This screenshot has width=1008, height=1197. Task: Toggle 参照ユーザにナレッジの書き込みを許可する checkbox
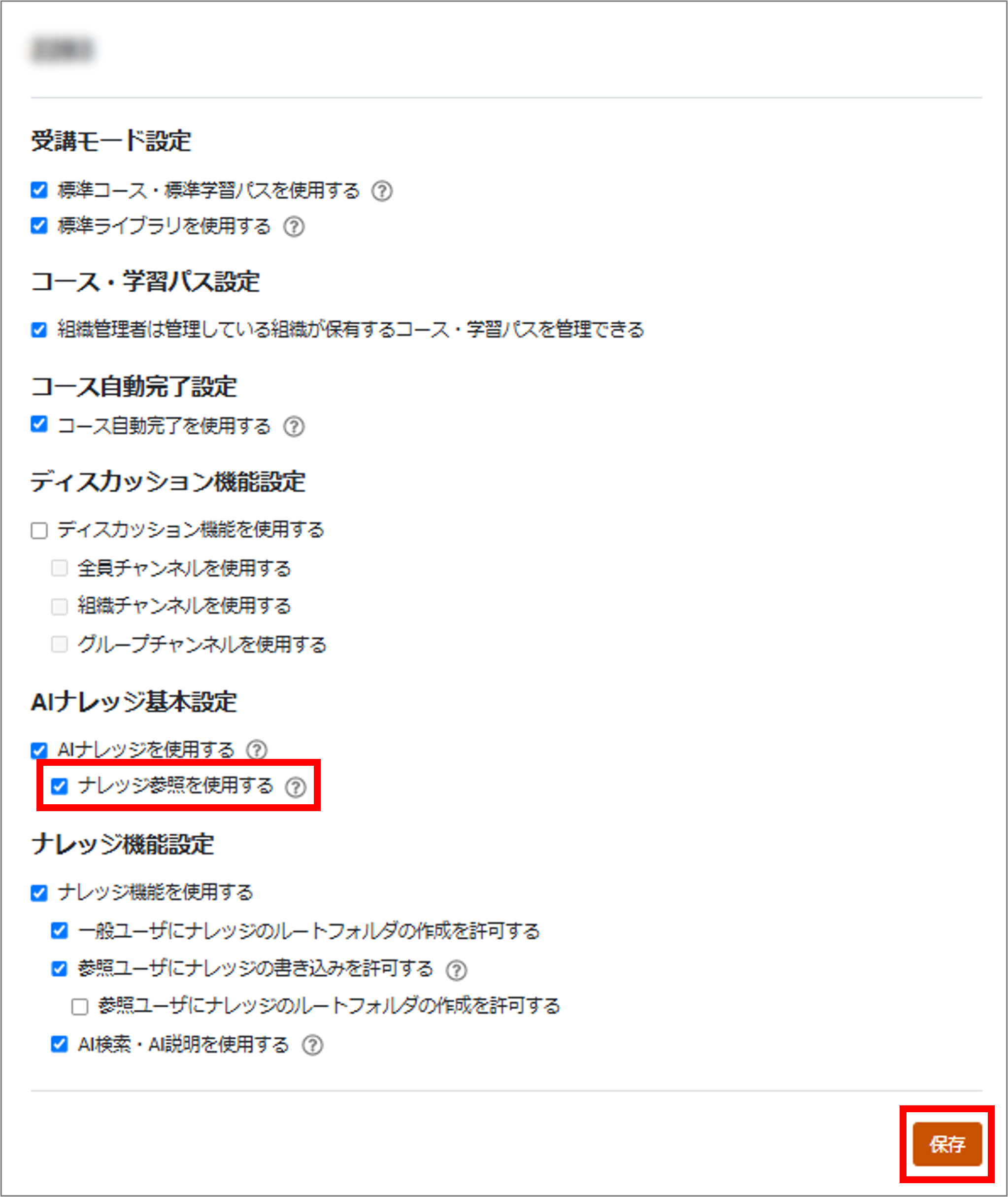60,969
